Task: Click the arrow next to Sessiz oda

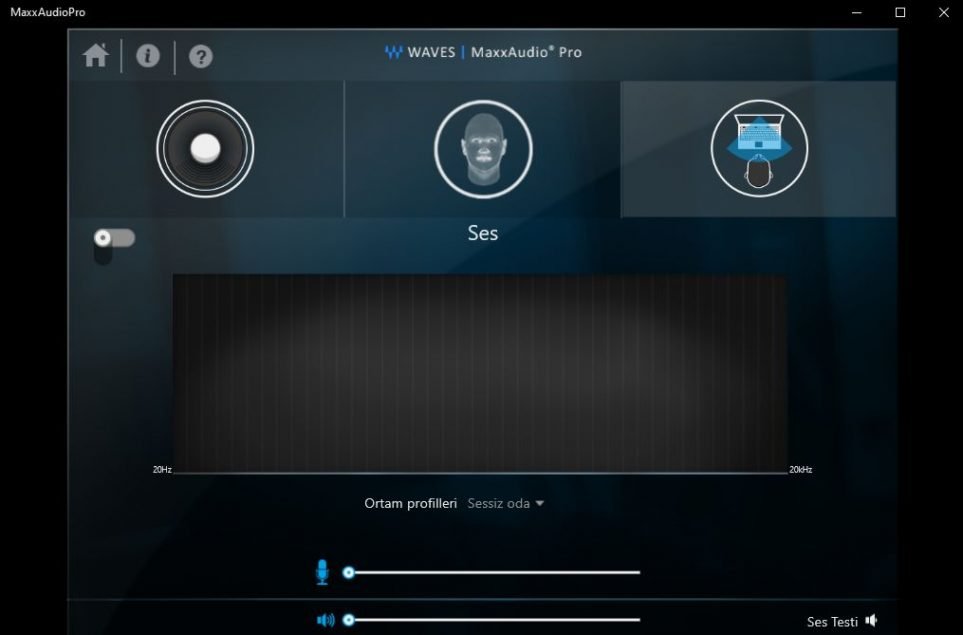Action: pyautogui.click(x=539, y=503)
